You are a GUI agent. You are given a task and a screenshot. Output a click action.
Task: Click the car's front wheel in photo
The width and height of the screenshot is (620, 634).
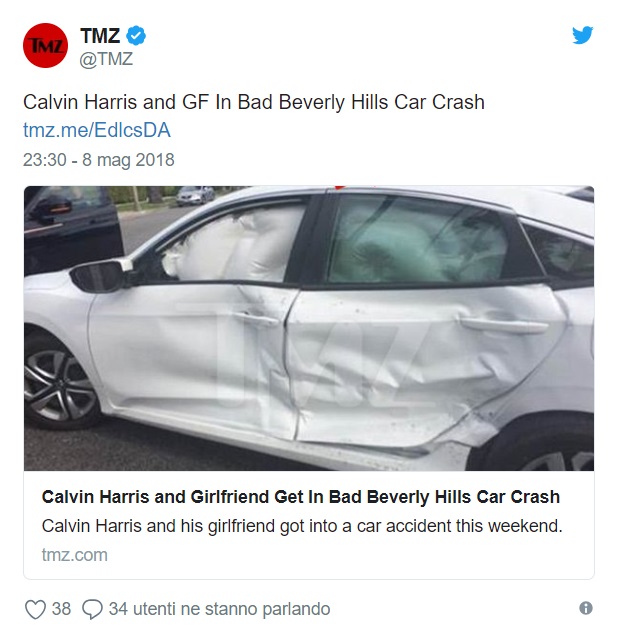[61, 384]
